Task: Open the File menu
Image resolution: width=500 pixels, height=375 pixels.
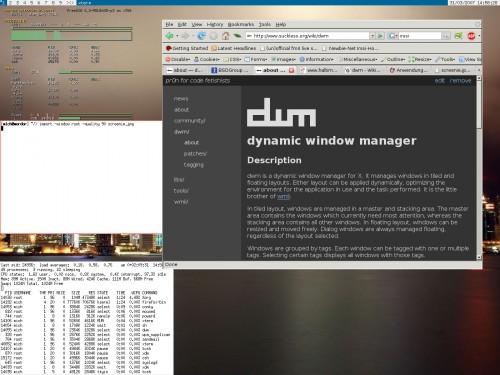Action: click(x=169, y=24)
